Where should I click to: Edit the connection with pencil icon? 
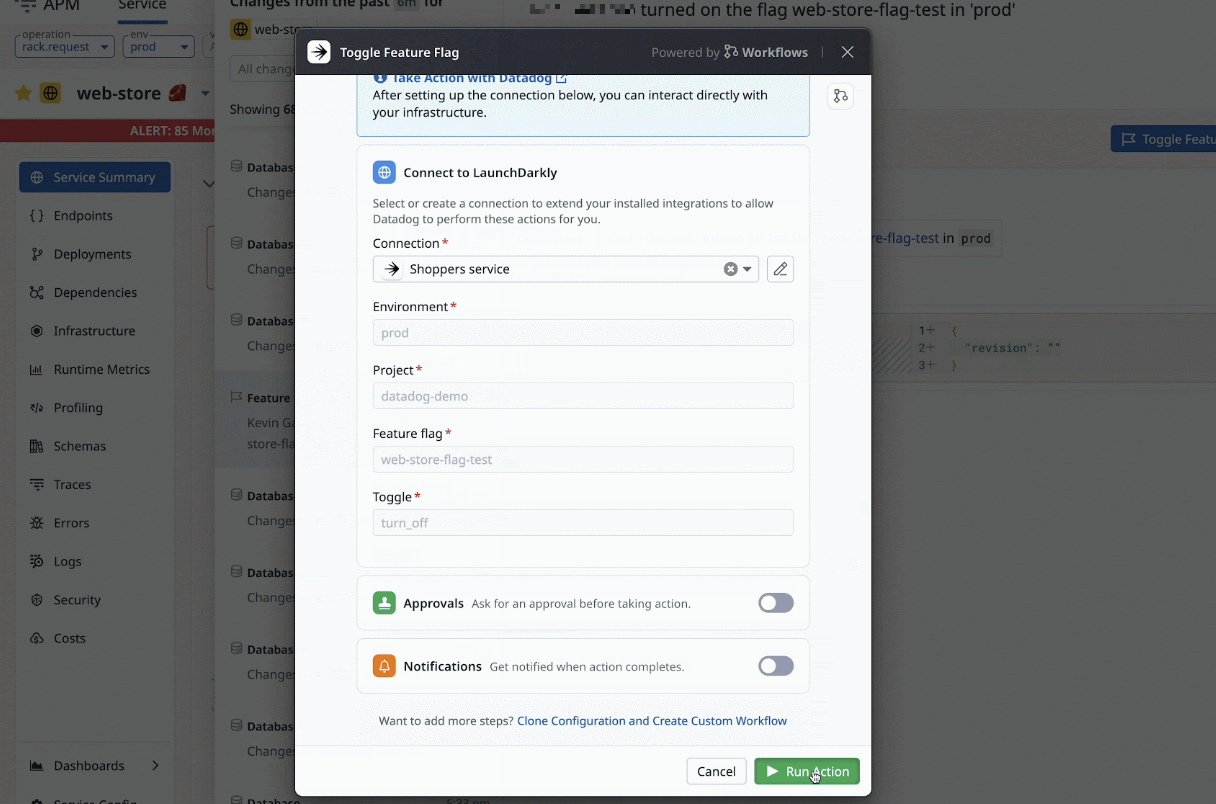(x=780, y=269)
